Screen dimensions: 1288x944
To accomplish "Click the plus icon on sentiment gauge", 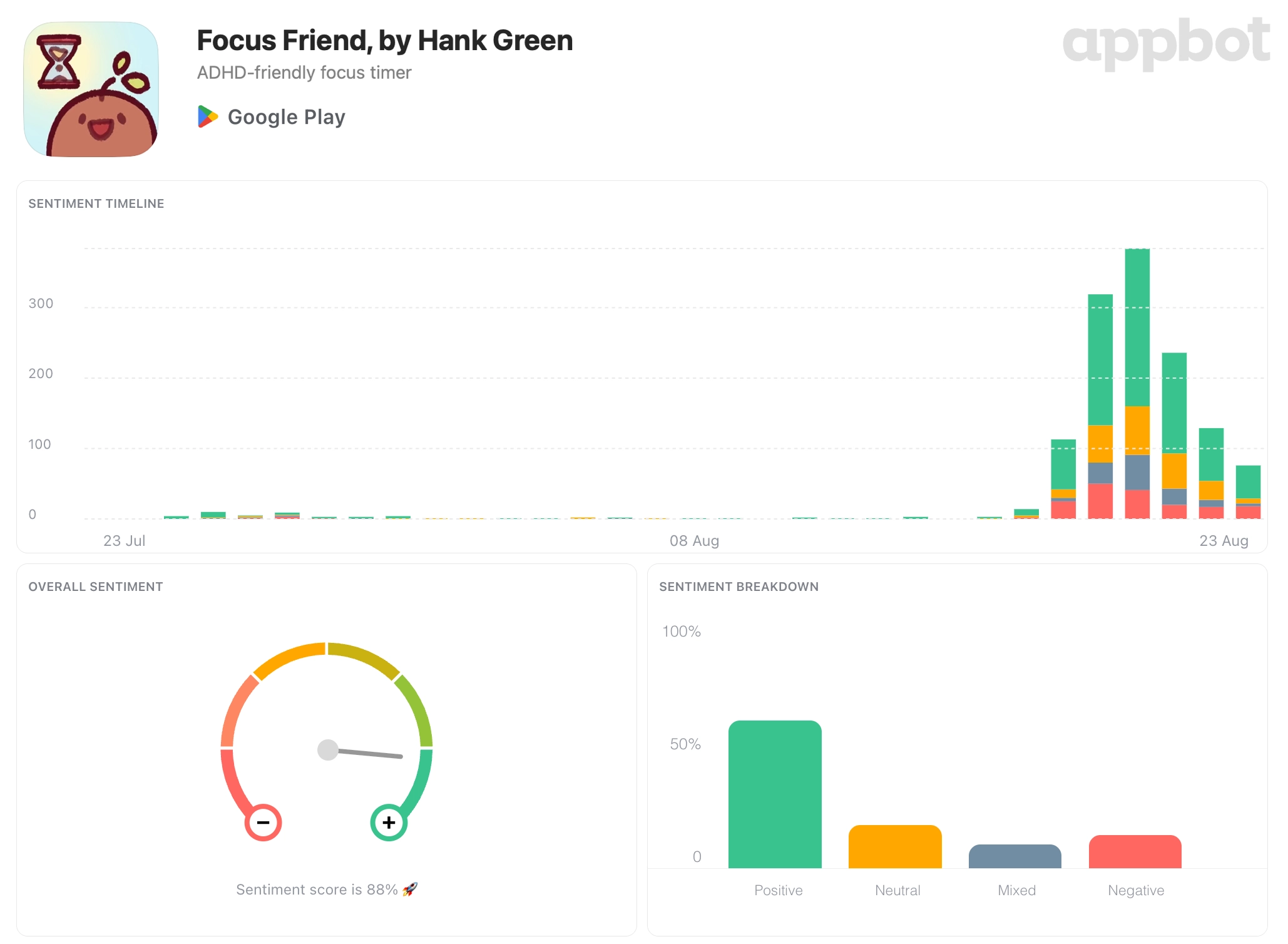I will pos(389,822).
